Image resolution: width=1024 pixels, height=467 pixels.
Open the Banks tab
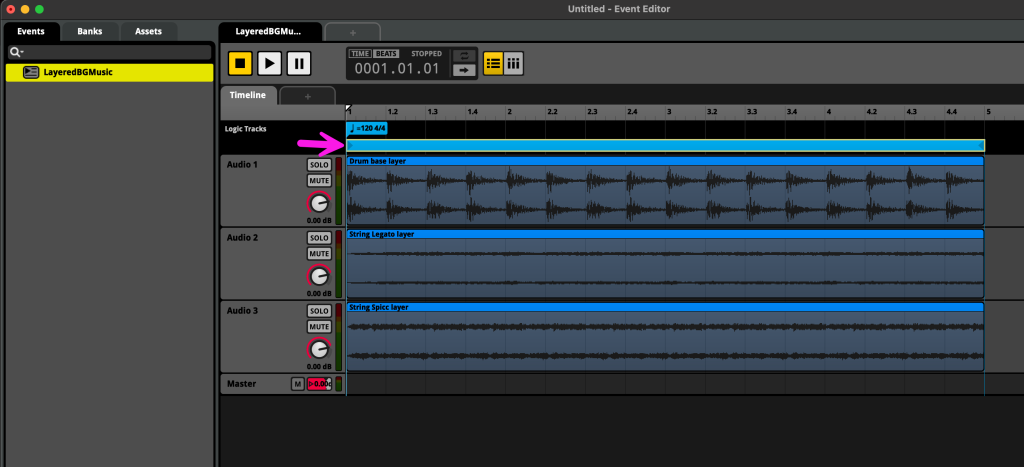click(x=89, y=31)
